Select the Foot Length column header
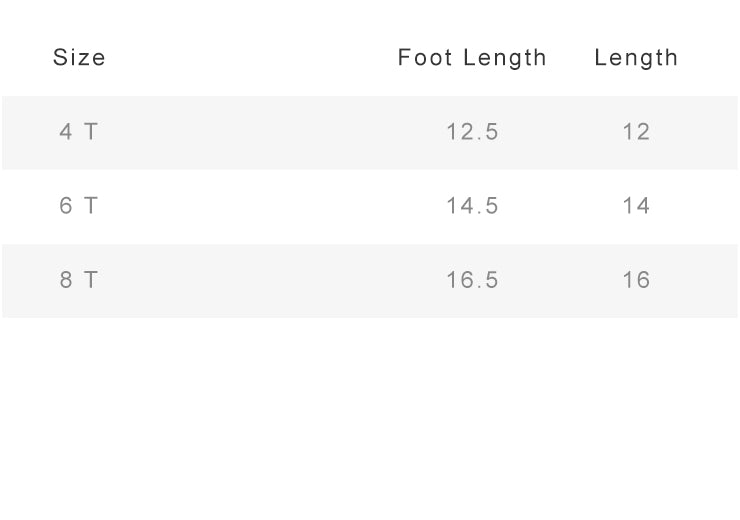The image size is (740, 520). tap(472, 58)
